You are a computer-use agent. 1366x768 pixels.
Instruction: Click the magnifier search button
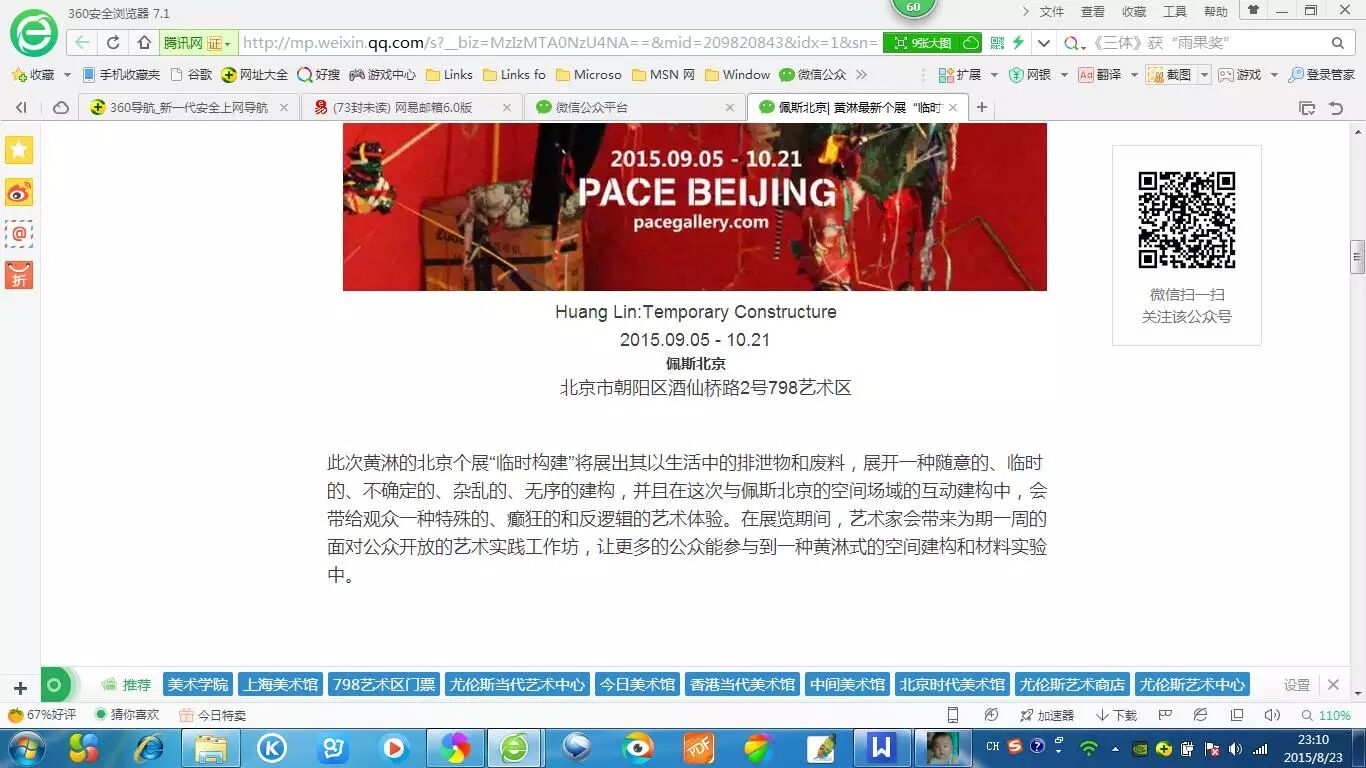pos(1338,43)
